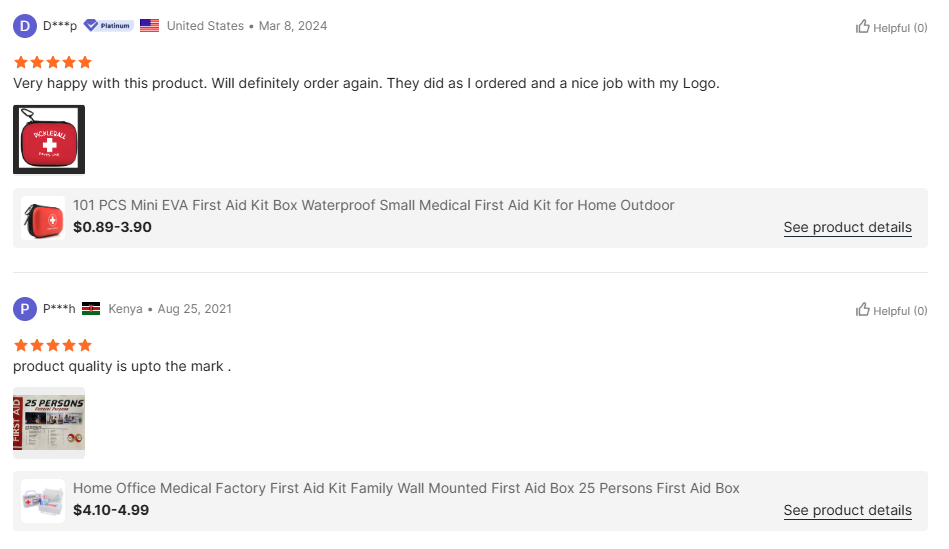The width and height of the screenshot is (949, 549).
Task: Mark P***h's Kenya review as helpful
Action: pos(891,310)
